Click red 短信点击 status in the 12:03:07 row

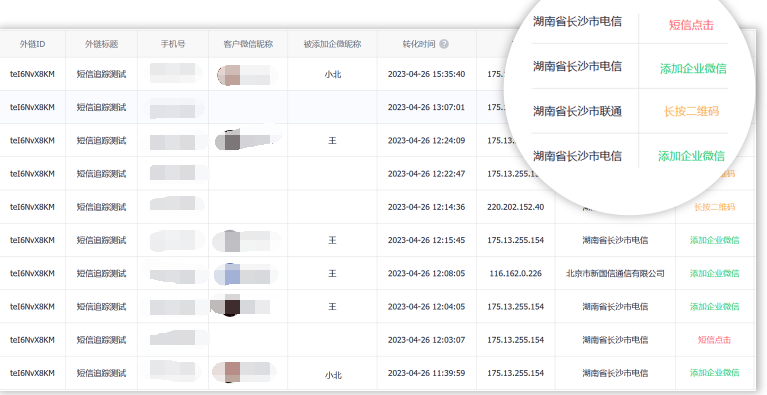click(x=715, y=340)
